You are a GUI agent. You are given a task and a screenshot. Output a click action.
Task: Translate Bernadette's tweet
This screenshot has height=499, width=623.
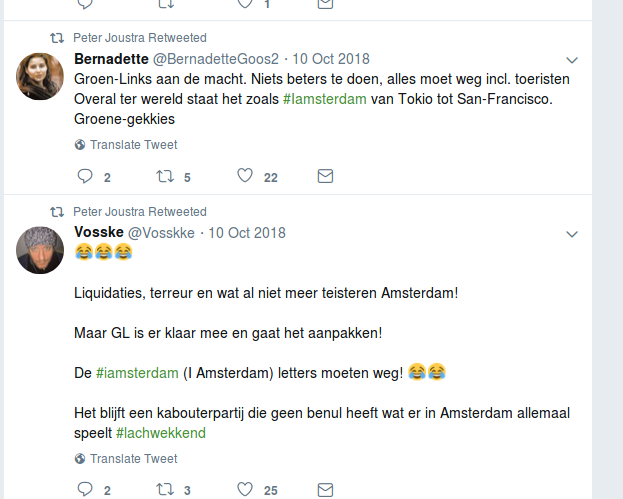point(133,145)
